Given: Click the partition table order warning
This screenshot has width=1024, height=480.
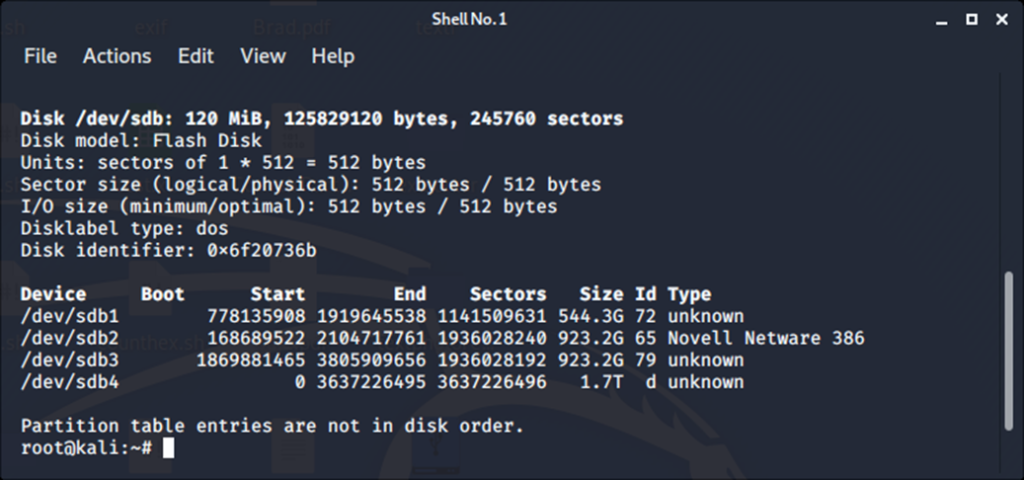Looking at the screenshot, I should pos(272,426).
